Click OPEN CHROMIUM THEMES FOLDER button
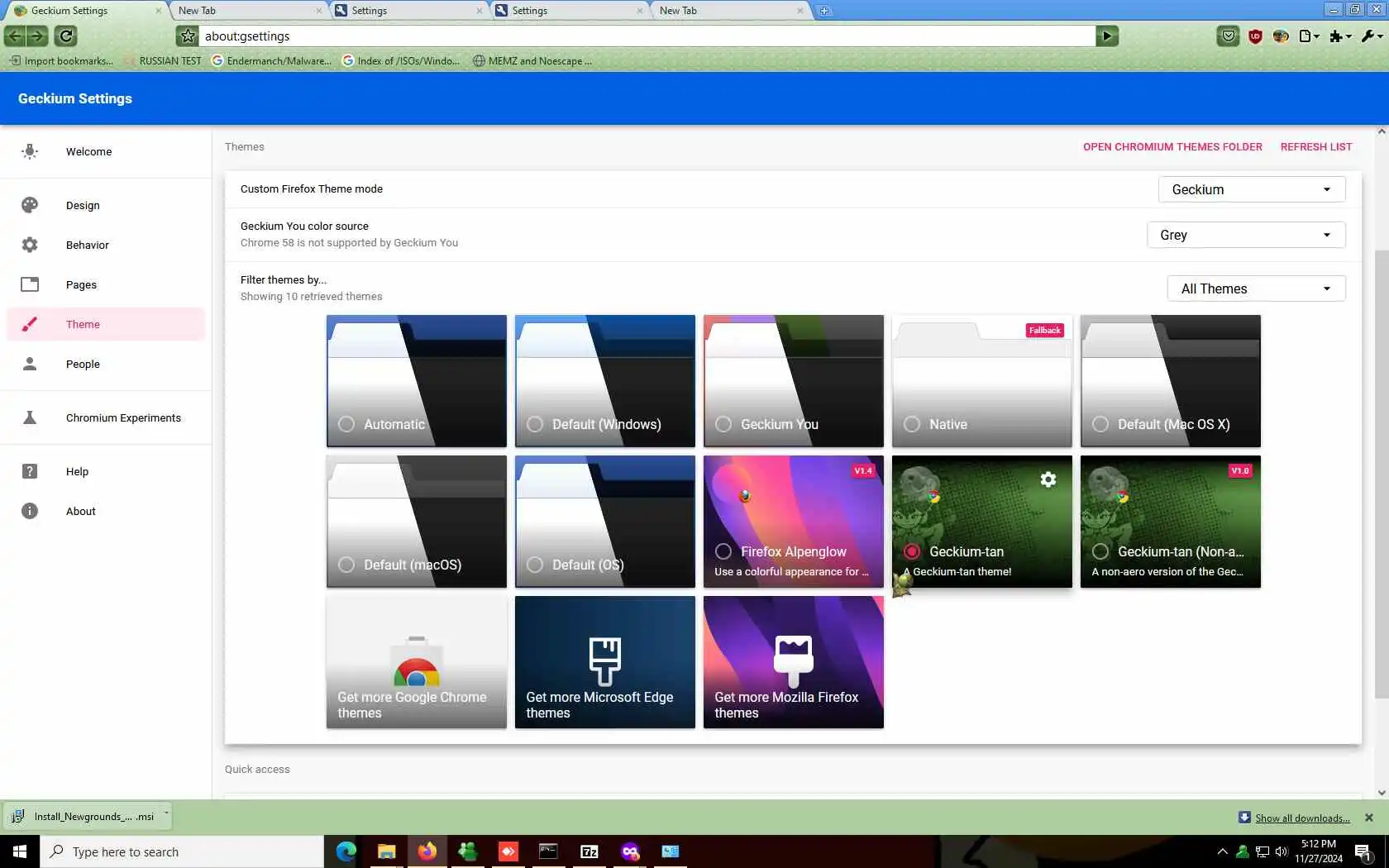Screen dimensions: 1389x868 point(1172,147)
